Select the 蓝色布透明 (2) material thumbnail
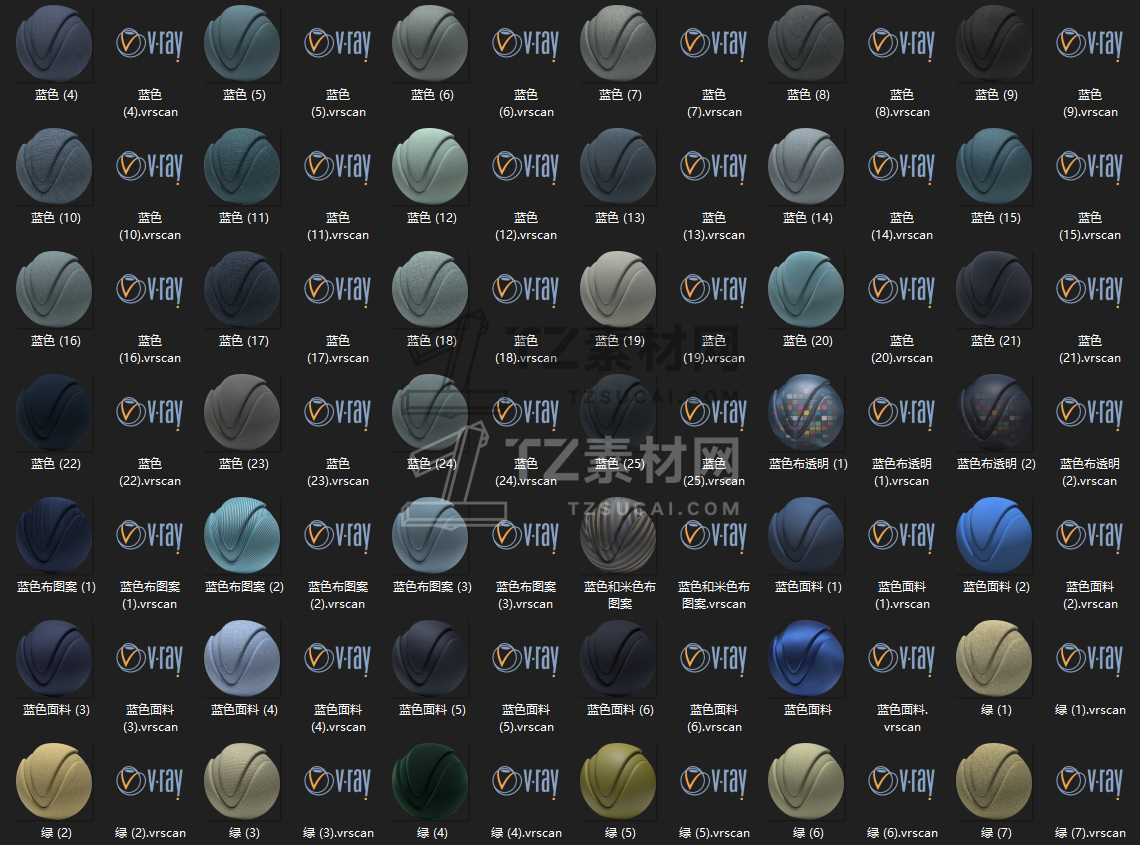1140x845 pixels. [x=995, y=412]
